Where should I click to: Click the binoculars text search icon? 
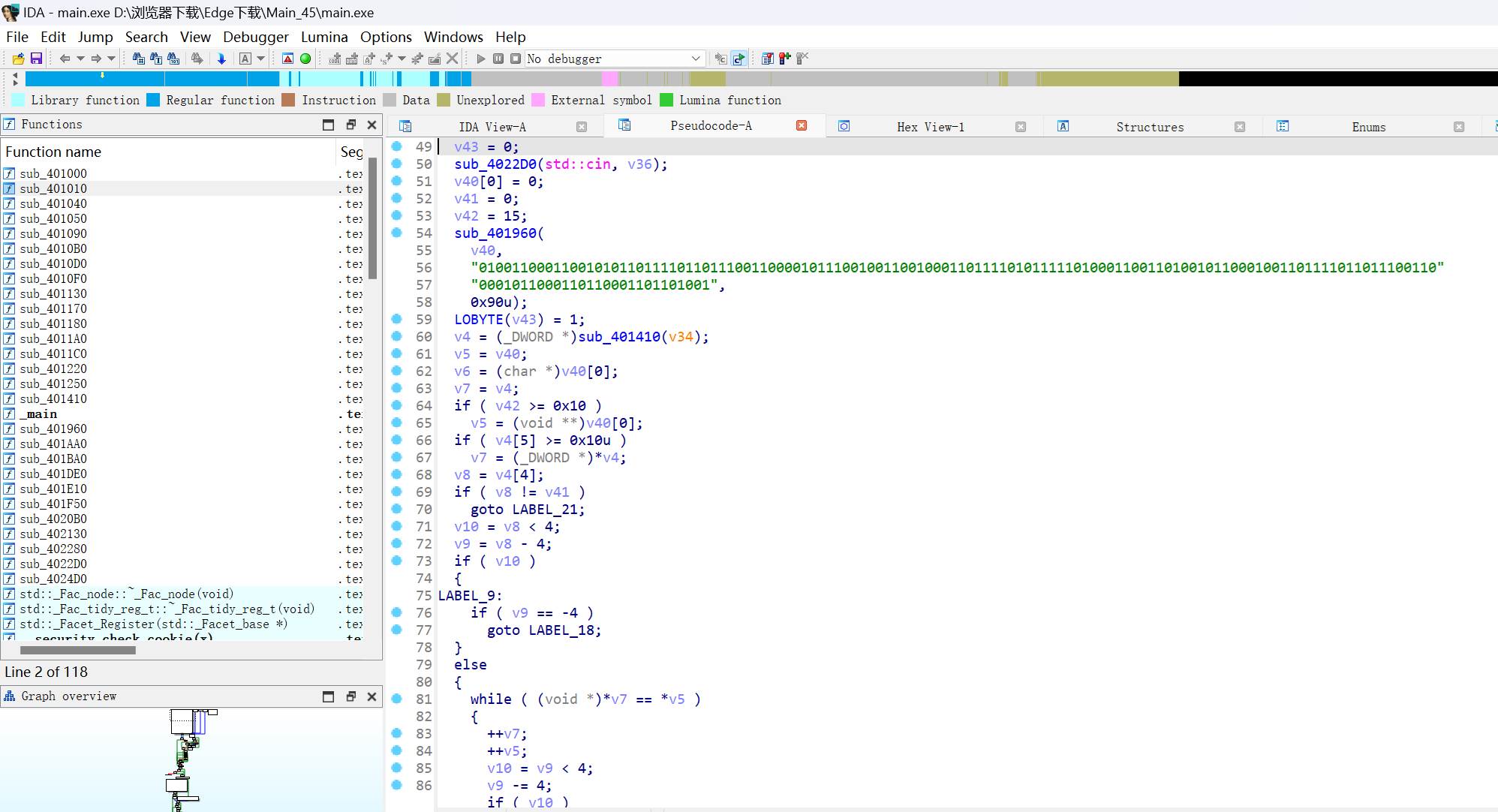pos(156,59)
